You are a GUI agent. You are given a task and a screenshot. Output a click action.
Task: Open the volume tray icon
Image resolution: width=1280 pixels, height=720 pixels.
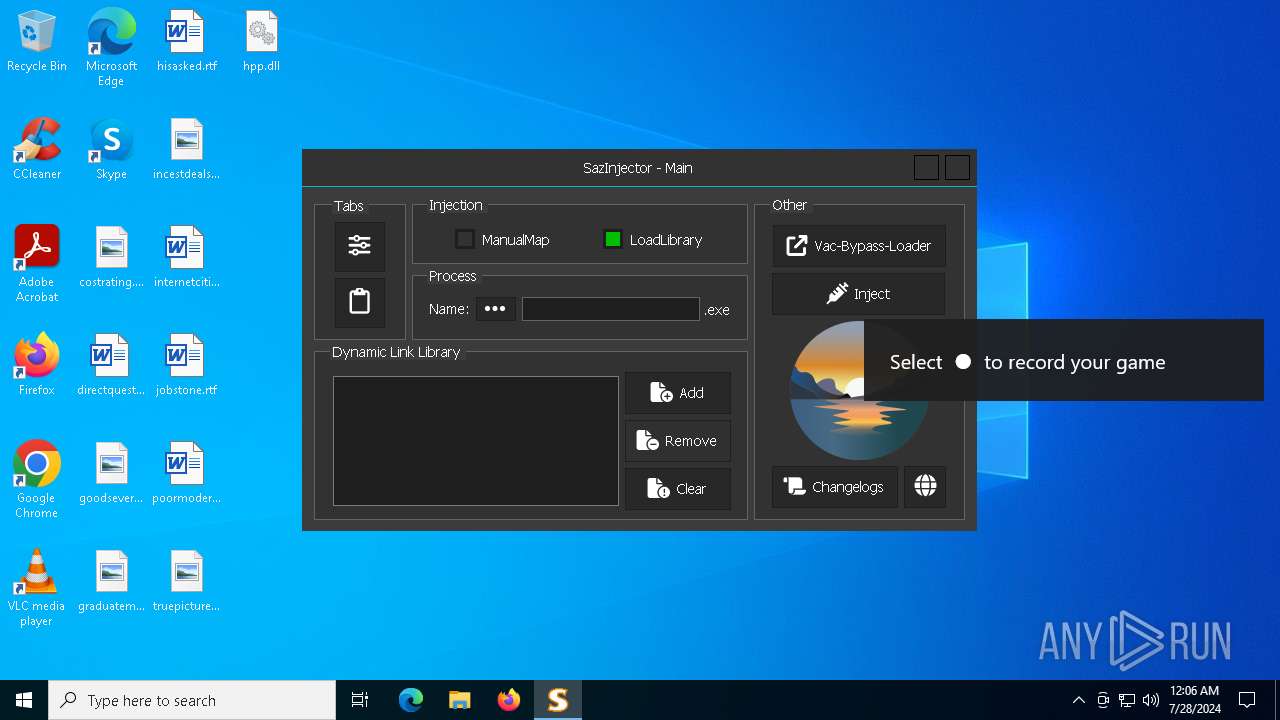tap(1151, 700)
